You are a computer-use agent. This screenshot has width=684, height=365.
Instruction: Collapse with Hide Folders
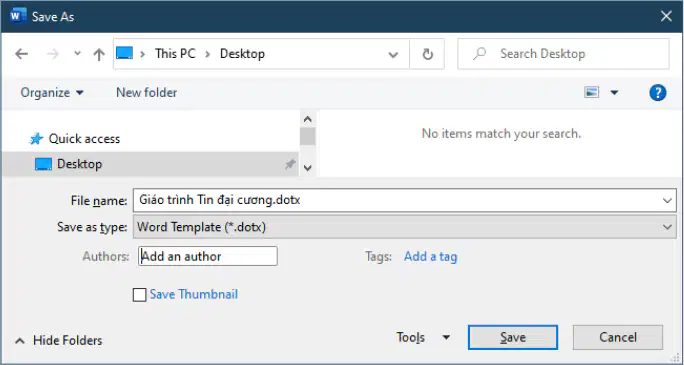[x=58, y=340]
